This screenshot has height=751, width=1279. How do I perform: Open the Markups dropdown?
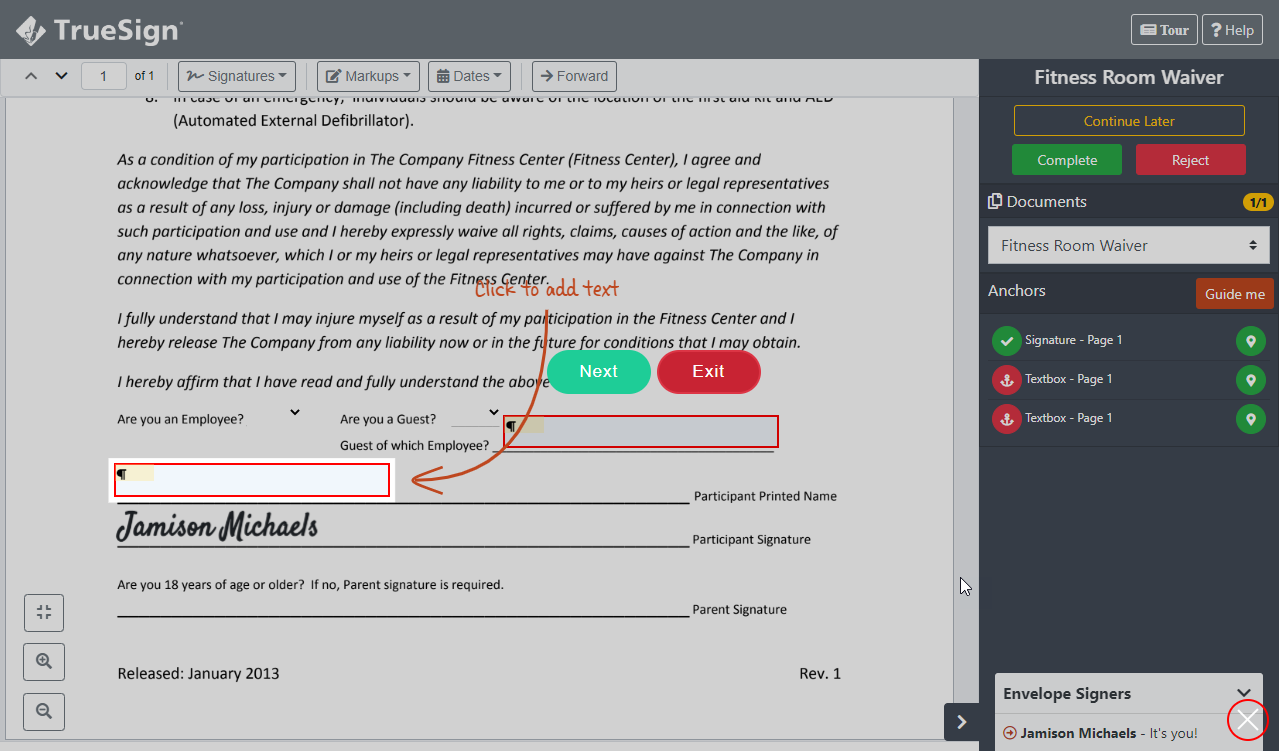pyautogui.click(x=367, y=75)
